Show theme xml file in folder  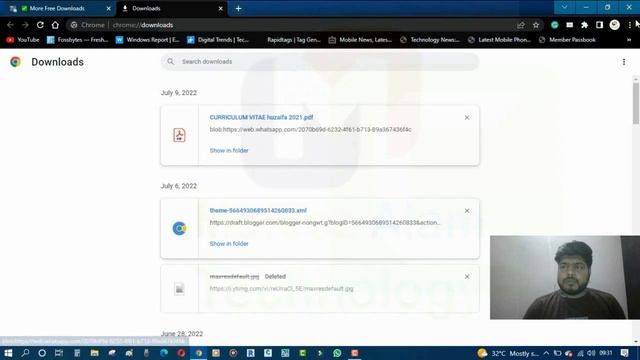(229, 244)
